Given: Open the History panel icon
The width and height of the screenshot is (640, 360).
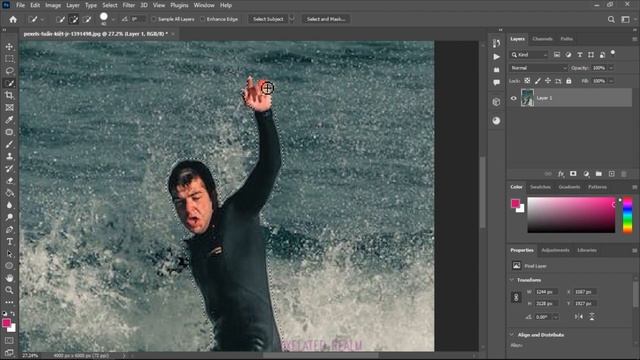Looking at the screenshot, I should [x=496, y=44].
